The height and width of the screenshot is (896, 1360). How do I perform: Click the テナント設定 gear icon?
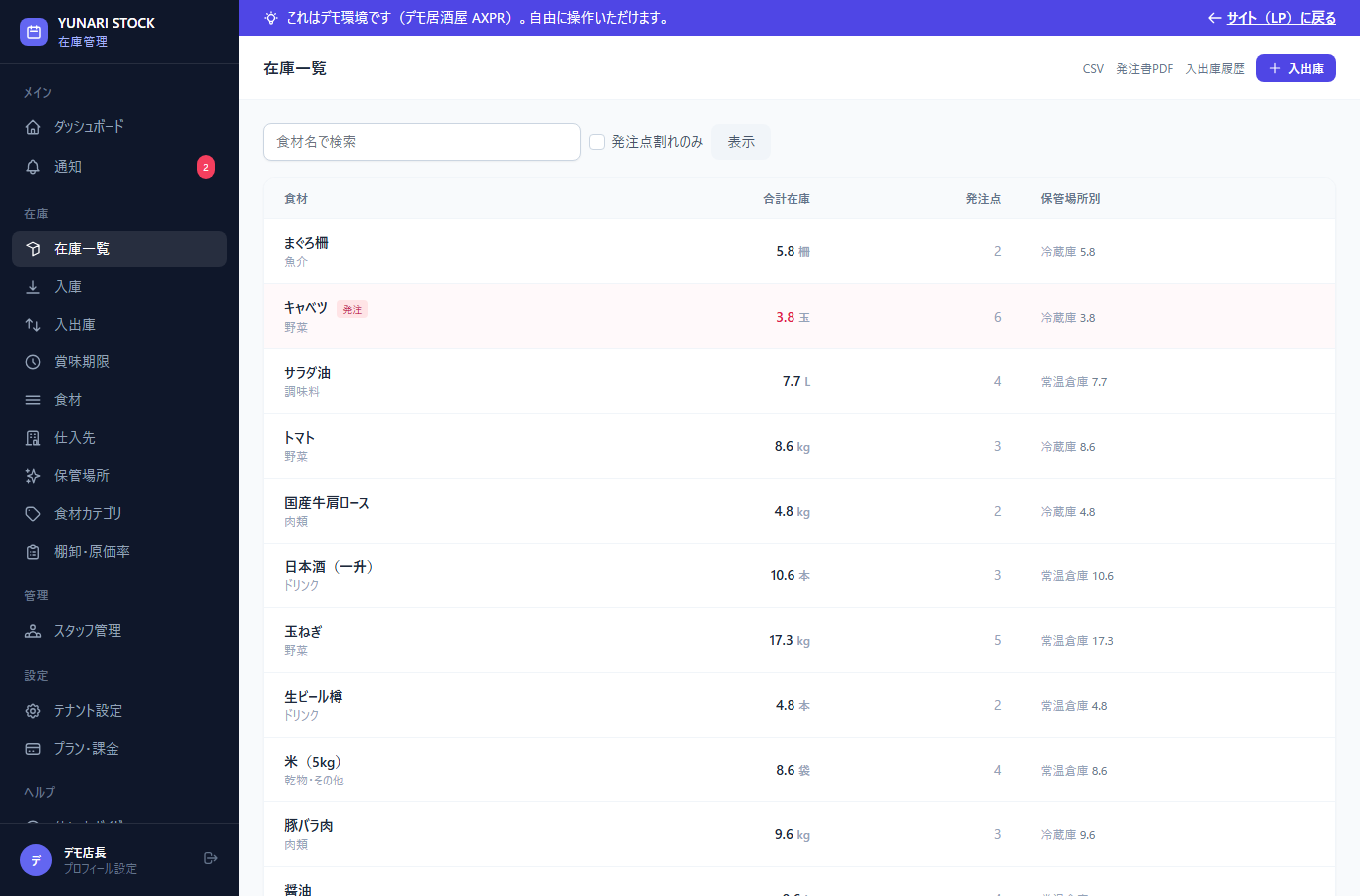[x=33, y=711]
